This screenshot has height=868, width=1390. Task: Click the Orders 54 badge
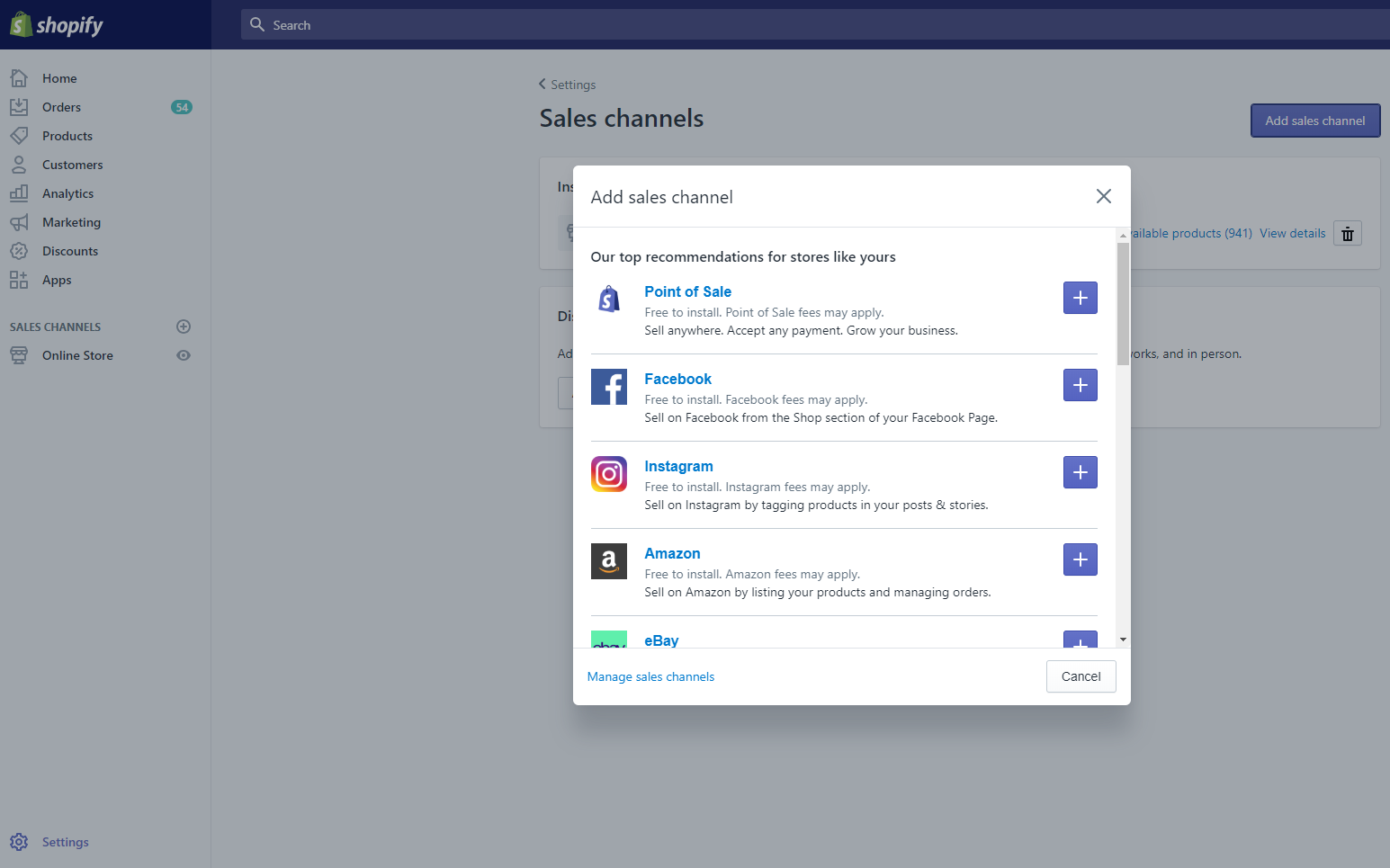tap(182, 107)
